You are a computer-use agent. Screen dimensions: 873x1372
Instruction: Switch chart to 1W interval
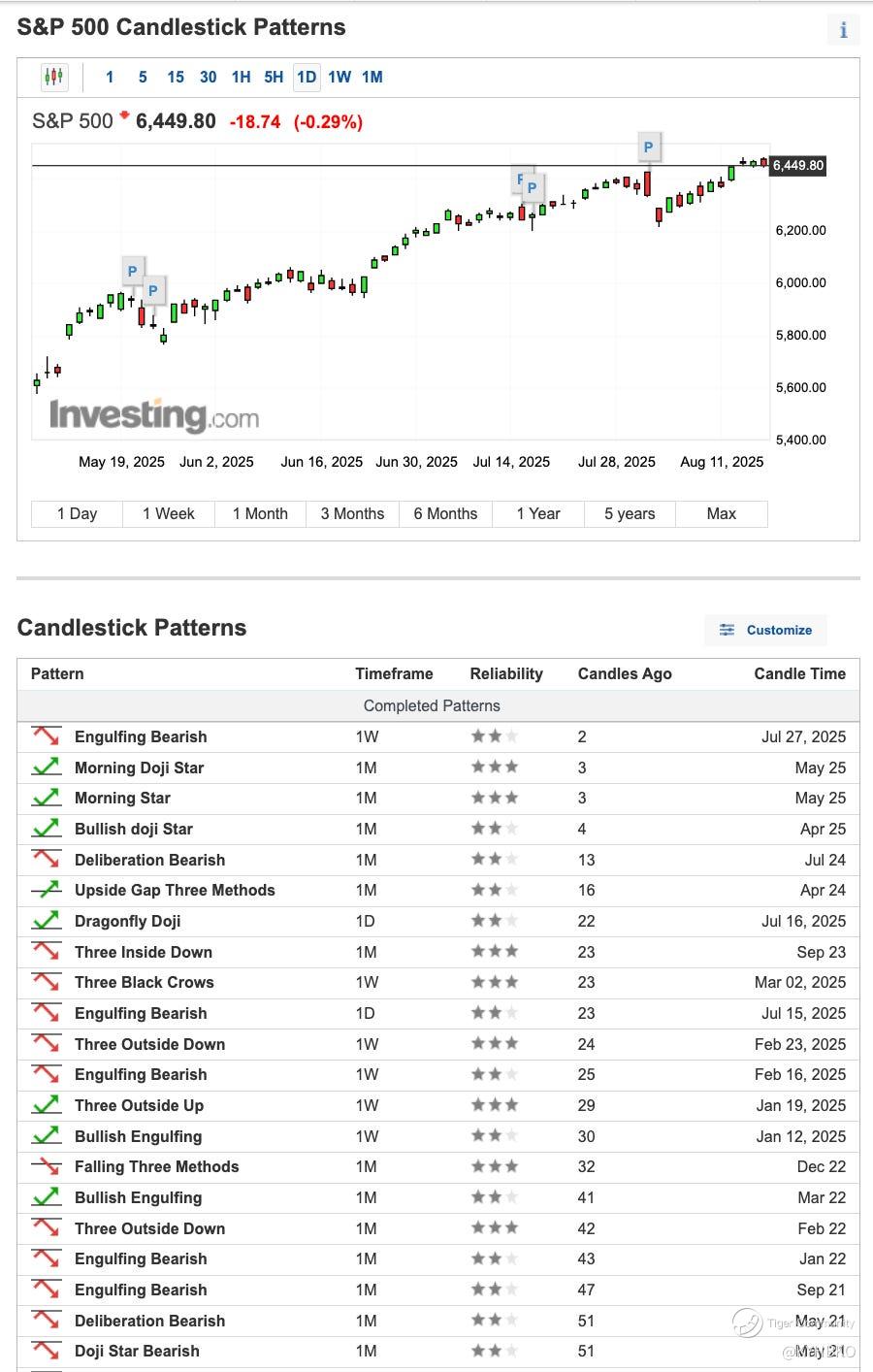(339, 77)
